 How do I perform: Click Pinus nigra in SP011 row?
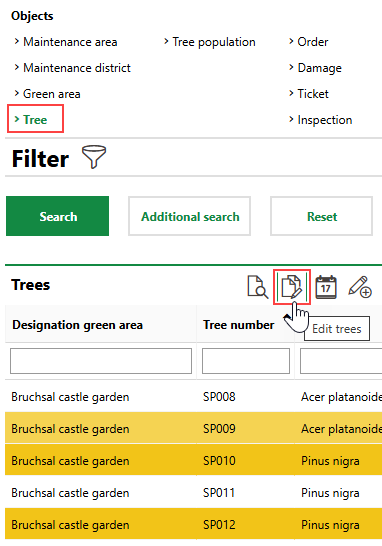tap(330, 493)
